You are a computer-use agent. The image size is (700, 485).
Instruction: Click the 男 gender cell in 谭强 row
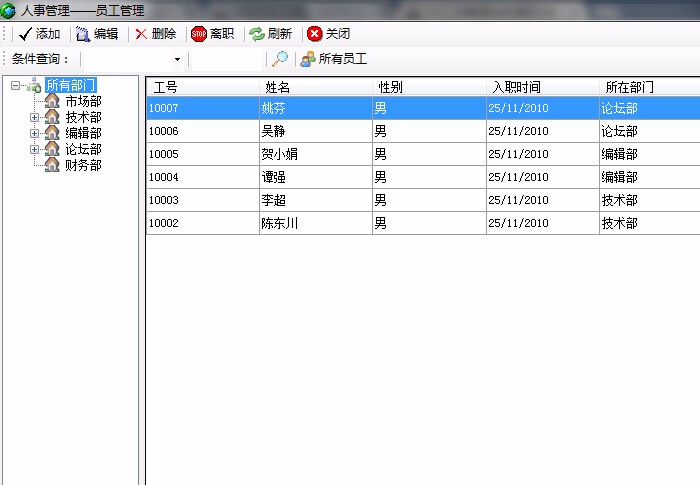(429, 177)
